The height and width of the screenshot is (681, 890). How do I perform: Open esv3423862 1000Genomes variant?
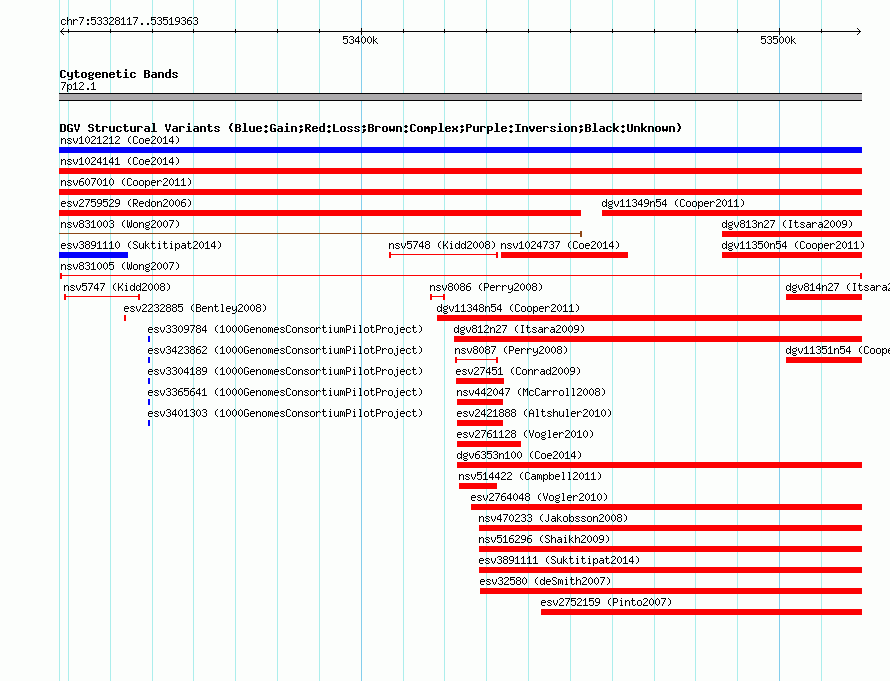pyautogui.click(x=286, y=350)
